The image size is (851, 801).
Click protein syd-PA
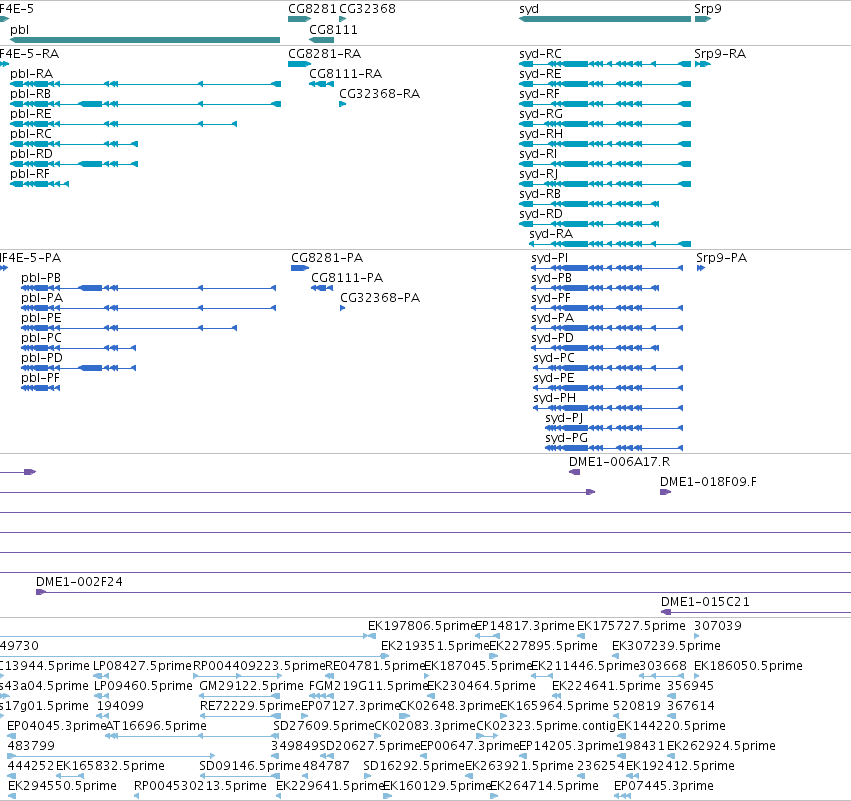[x=607, y=328]
